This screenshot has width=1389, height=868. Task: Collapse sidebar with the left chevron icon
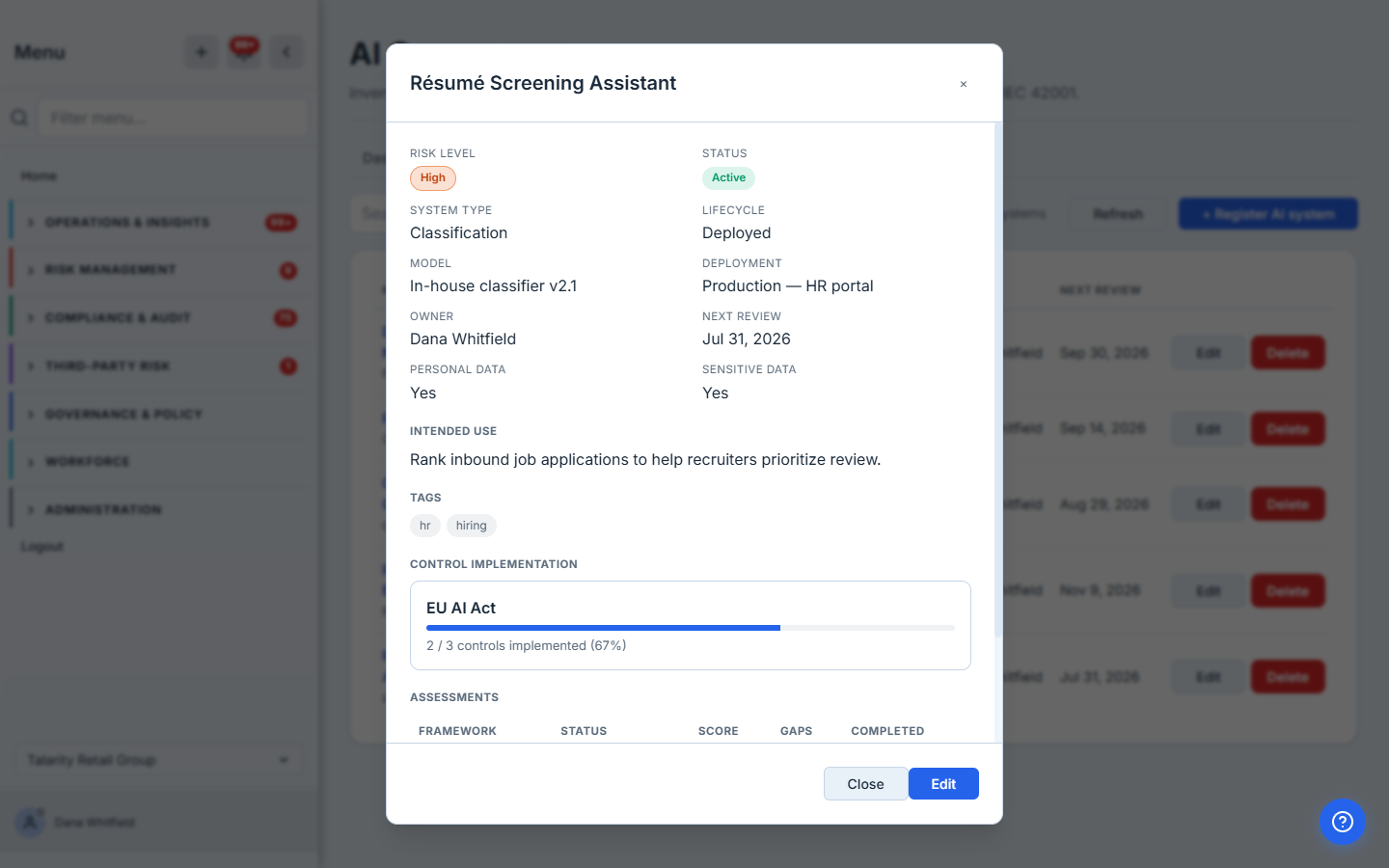click(286, 52)
